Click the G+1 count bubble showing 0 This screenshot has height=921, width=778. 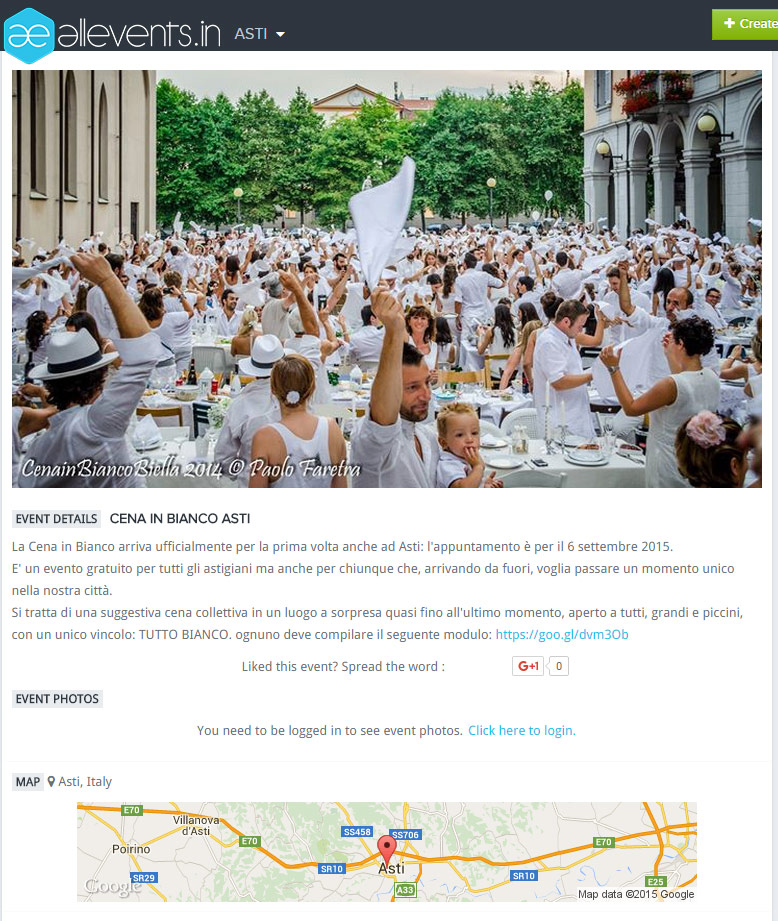click(558, 666)
